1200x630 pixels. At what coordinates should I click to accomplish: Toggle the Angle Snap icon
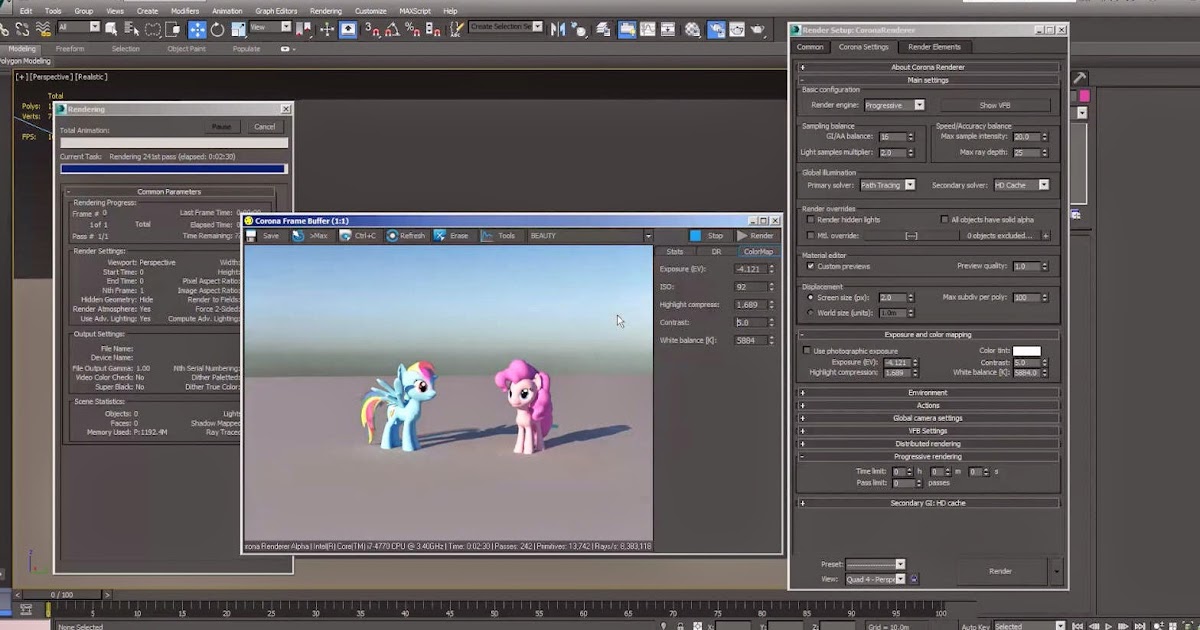coord(393,30)
